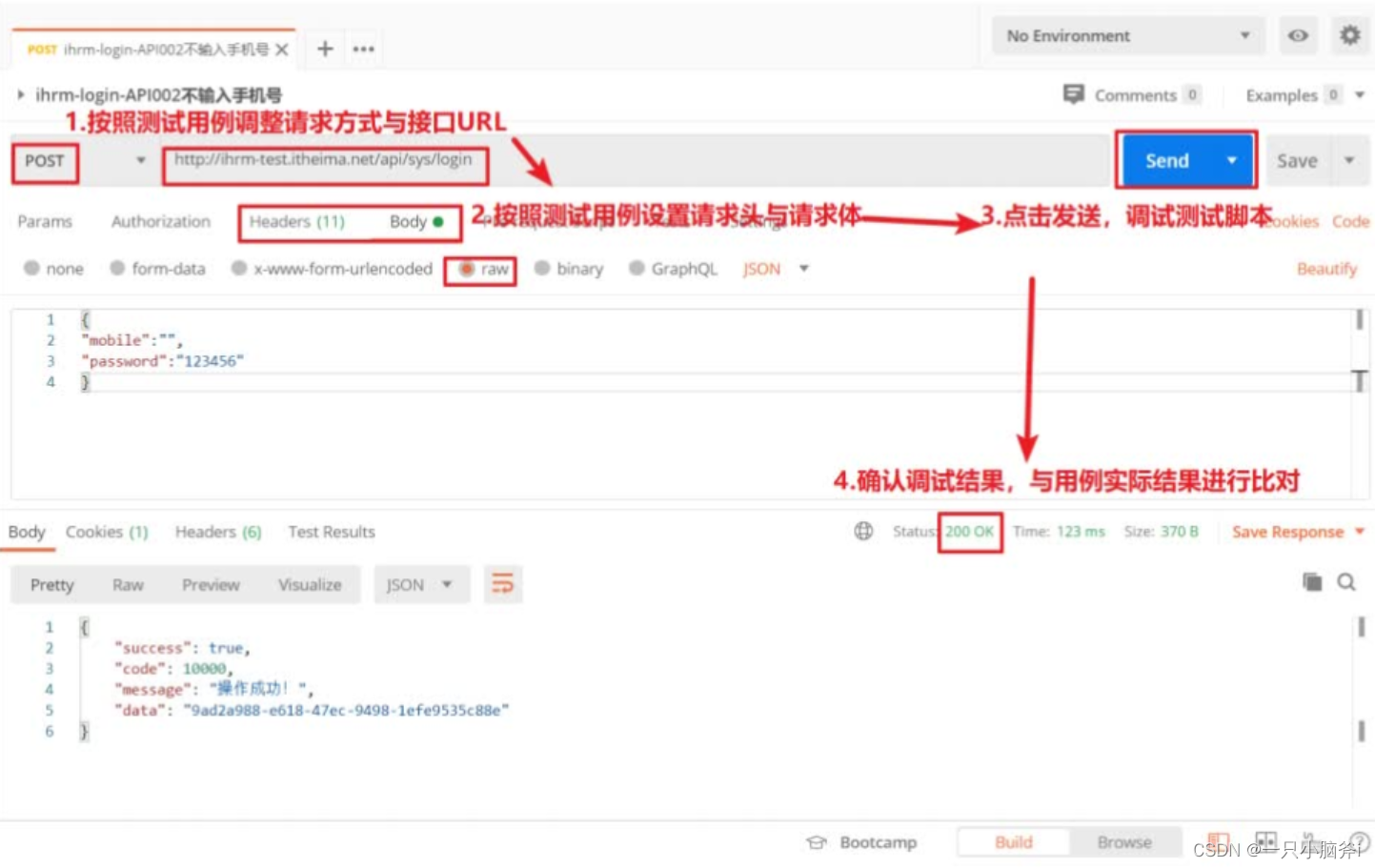This screenshot has width=1375, height=868.
Task: Select the raw radio button
Action: click(467, 269)
